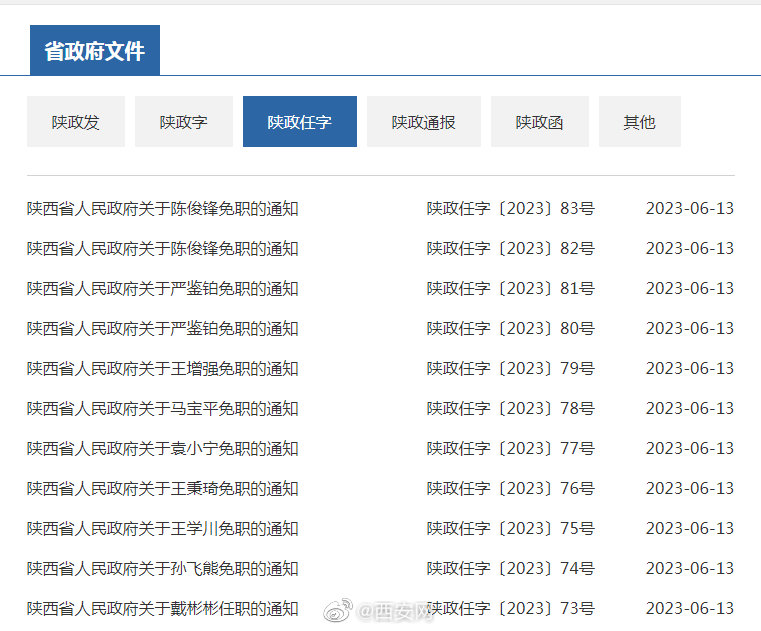Open the 陕政字 tab

184,121
